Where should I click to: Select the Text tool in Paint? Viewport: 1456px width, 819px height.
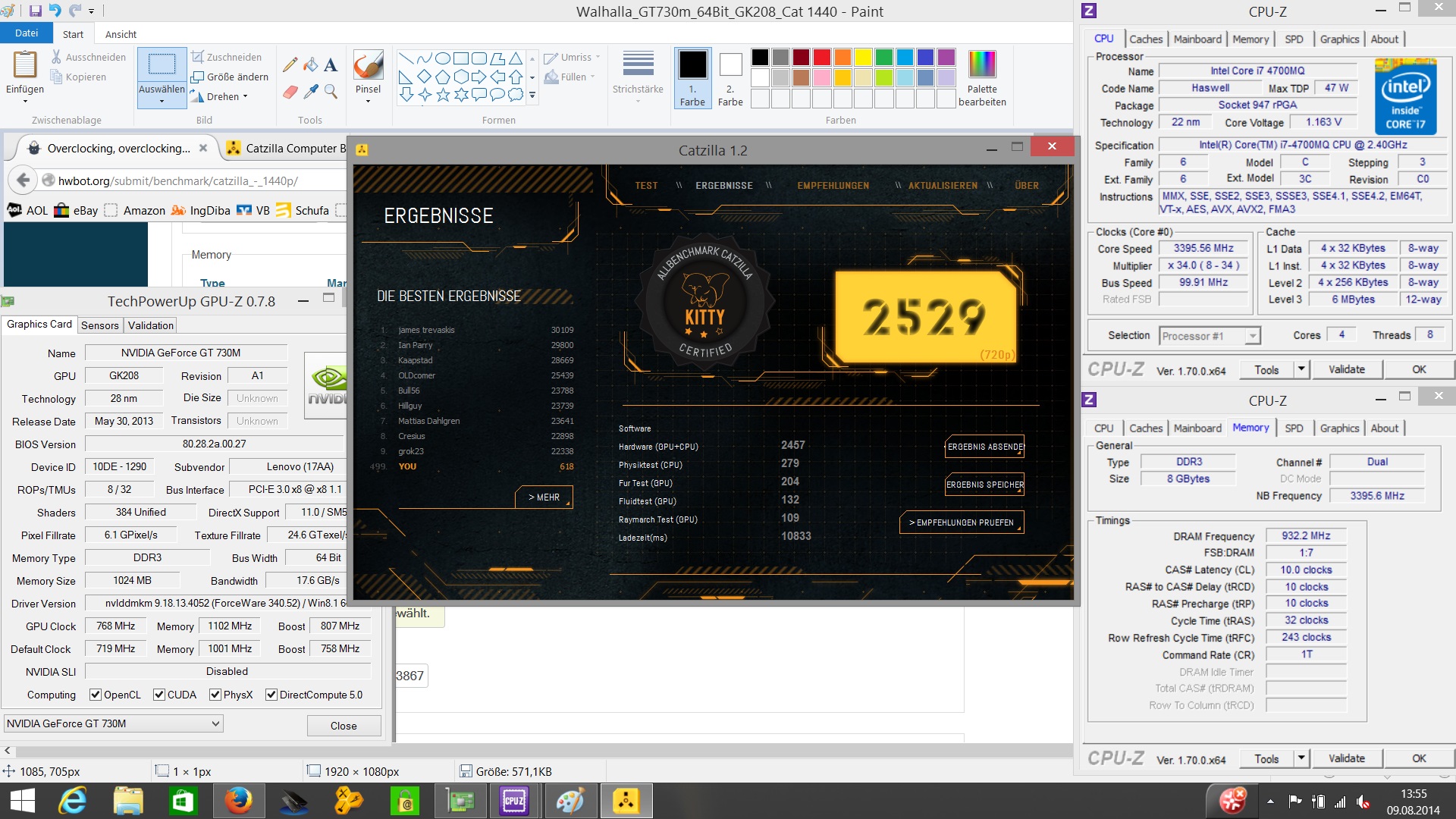pyautogui.click(x=331, y=65)
